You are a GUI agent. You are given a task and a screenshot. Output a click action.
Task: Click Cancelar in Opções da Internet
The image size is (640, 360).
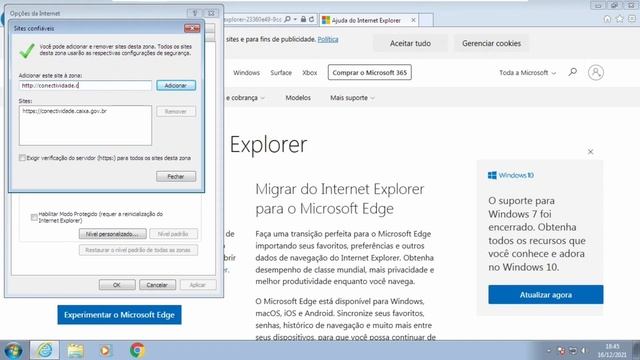click(x=158, y=285)
